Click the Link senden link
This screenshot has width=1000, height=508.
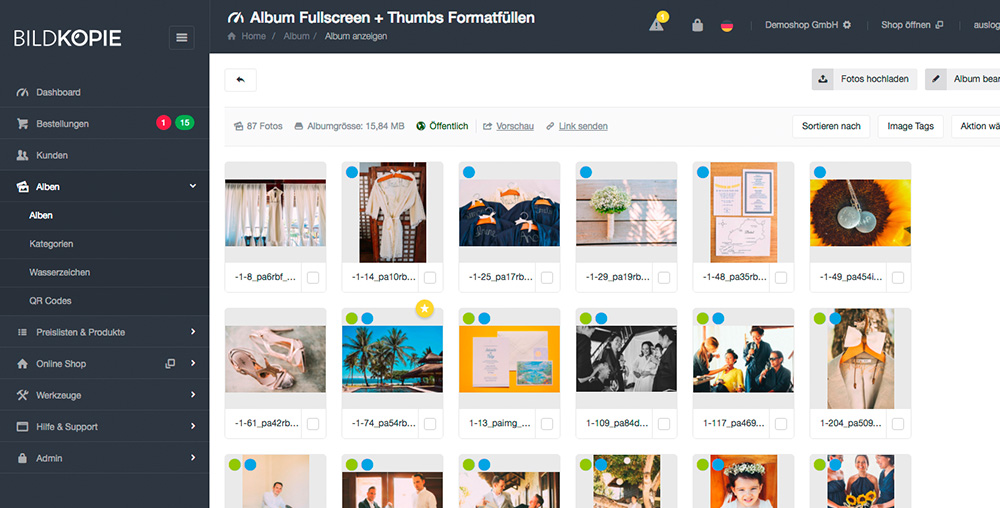coord(583,126)
